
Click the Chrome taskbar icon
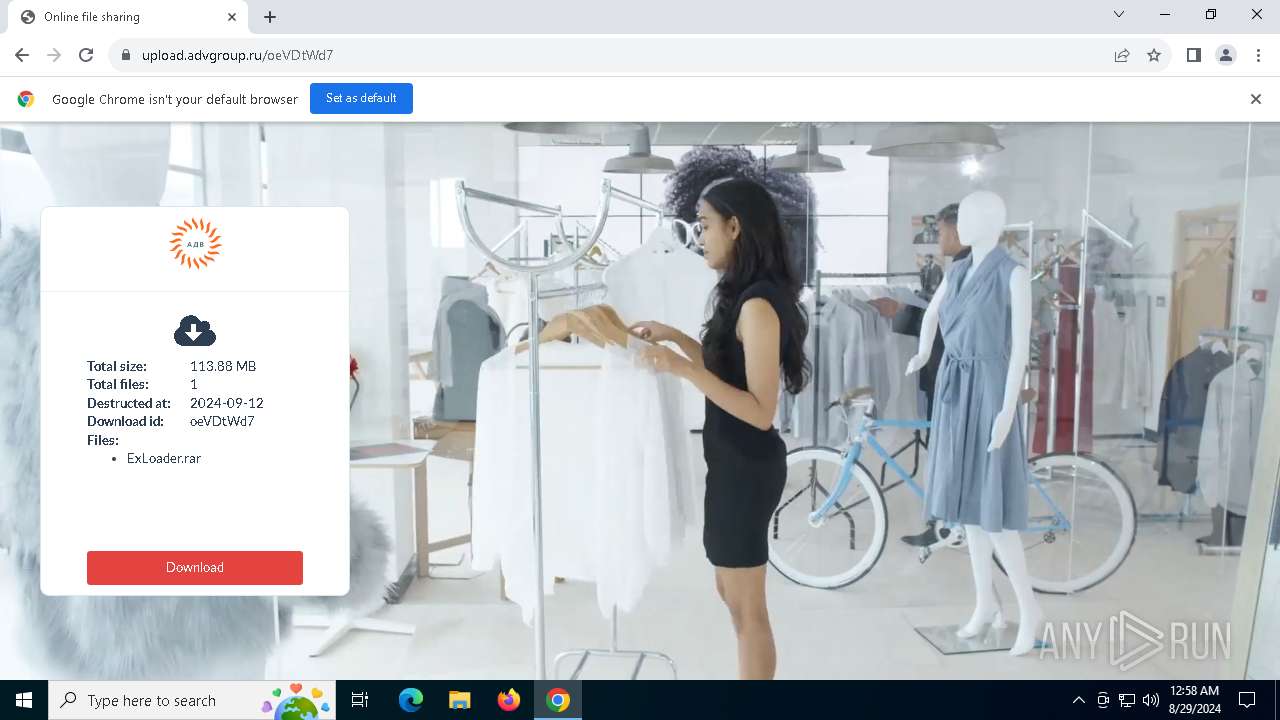(x=558, y=700)
